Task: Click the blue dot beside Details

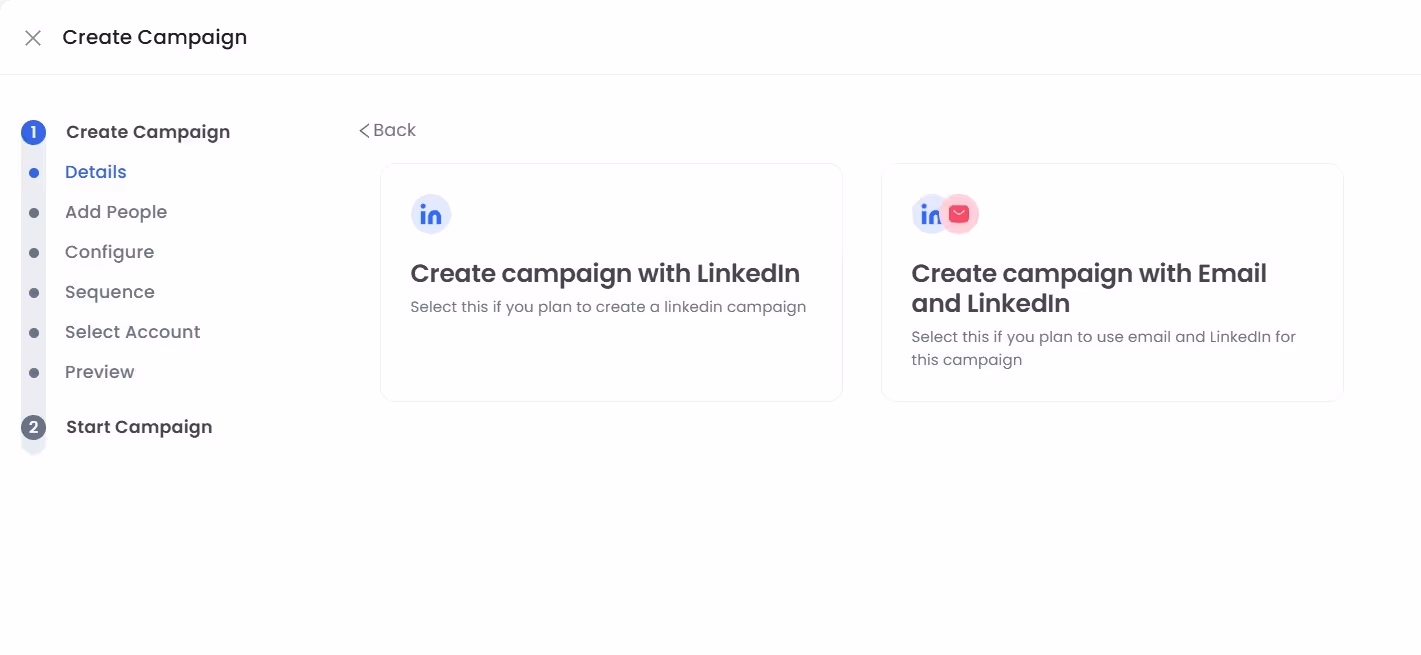Action: tap(33, 172)
